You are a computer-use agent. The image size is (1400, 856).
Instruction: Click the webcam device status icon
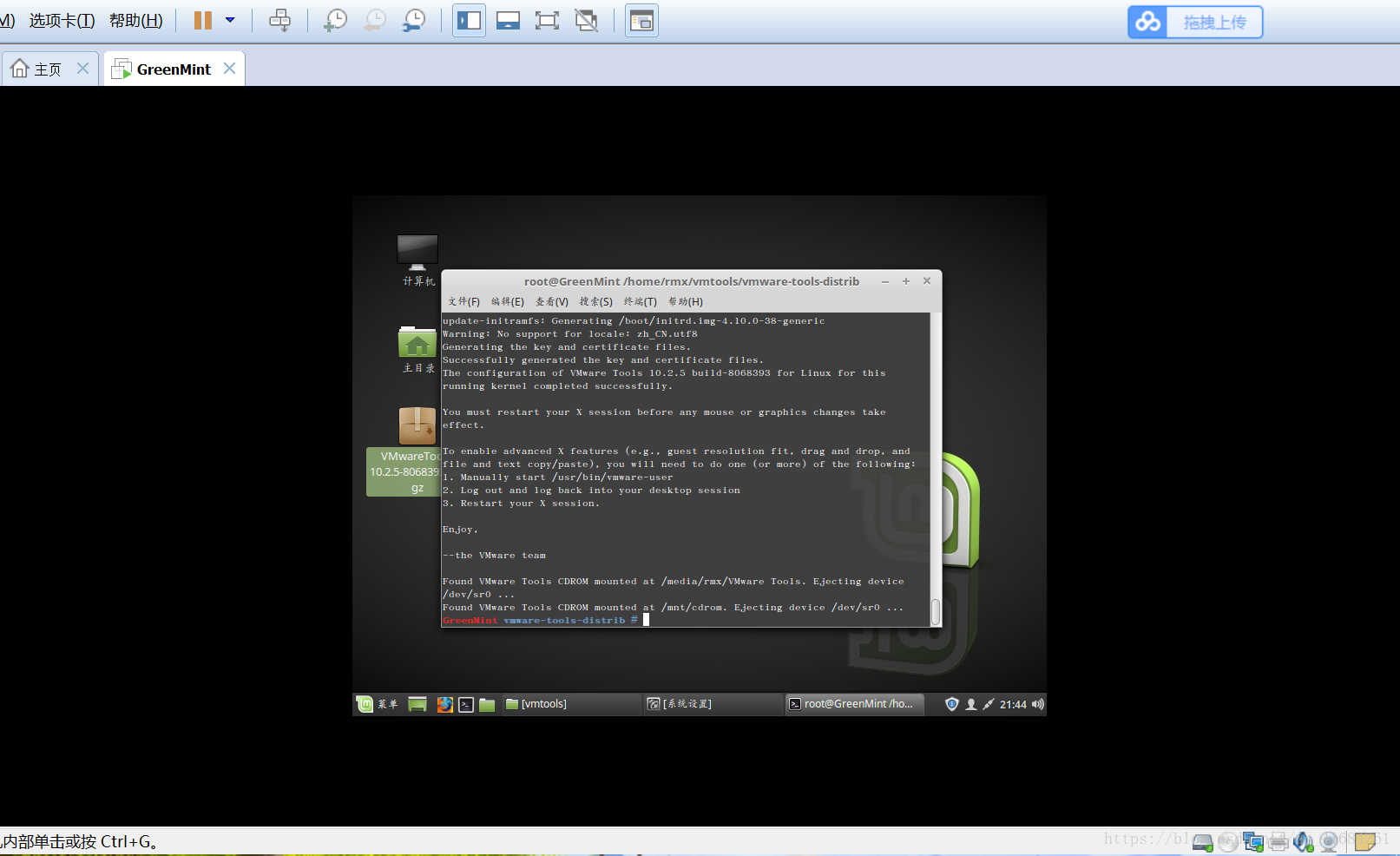[1328, 841]
